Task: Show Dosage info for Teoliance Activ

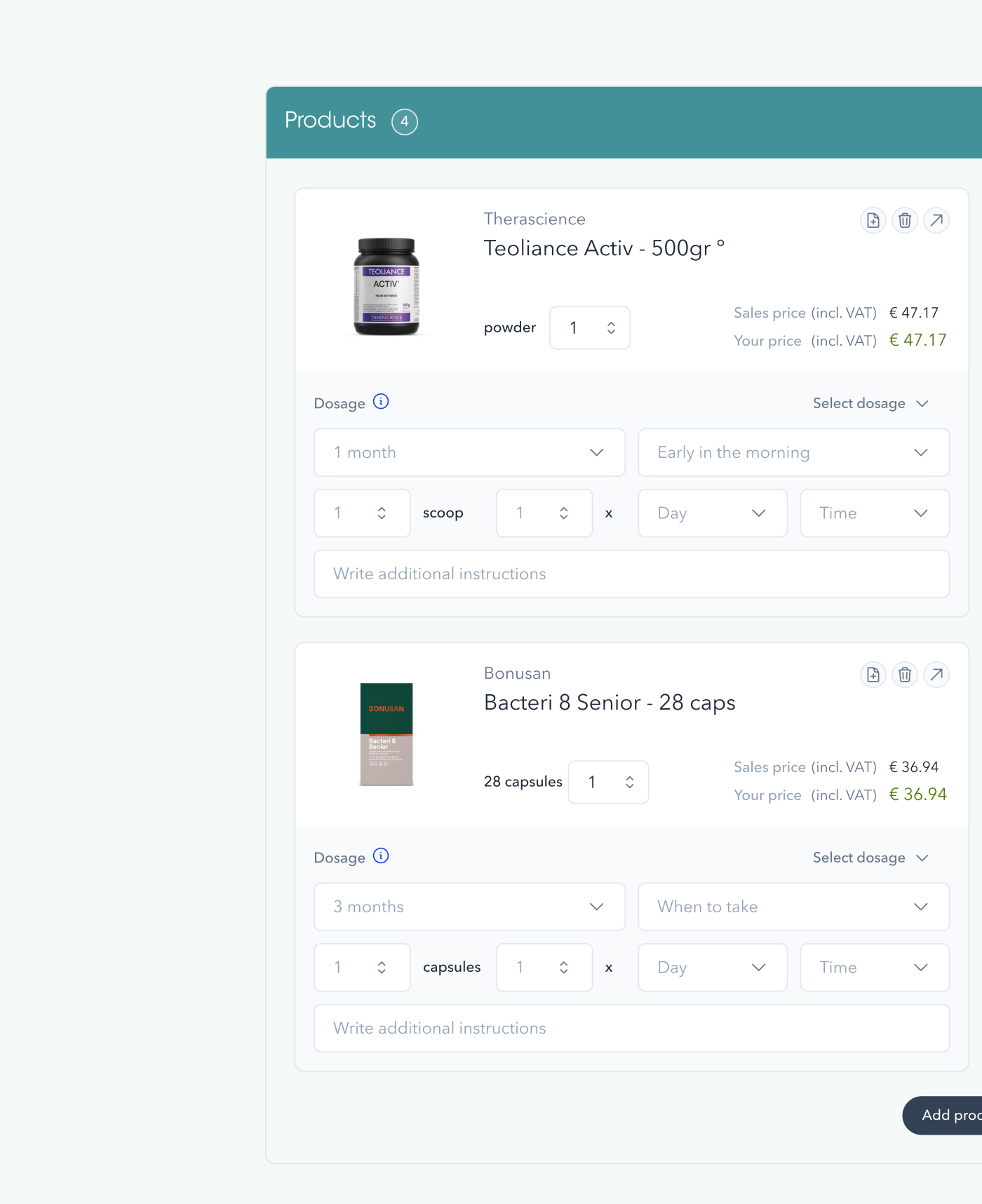Action: pyautogui.click(x=381, y=402)
